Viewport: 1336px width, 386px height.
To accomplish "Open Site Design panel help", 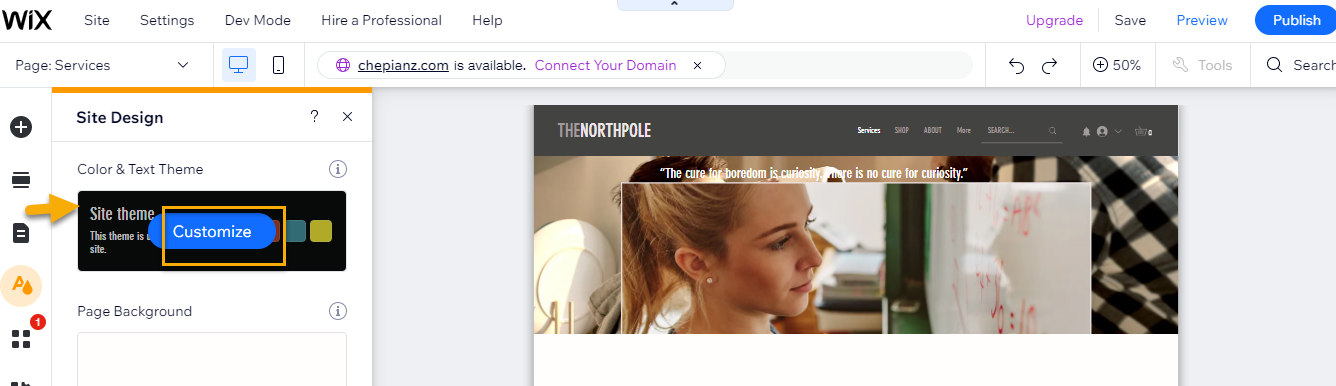I will point(314,117).
